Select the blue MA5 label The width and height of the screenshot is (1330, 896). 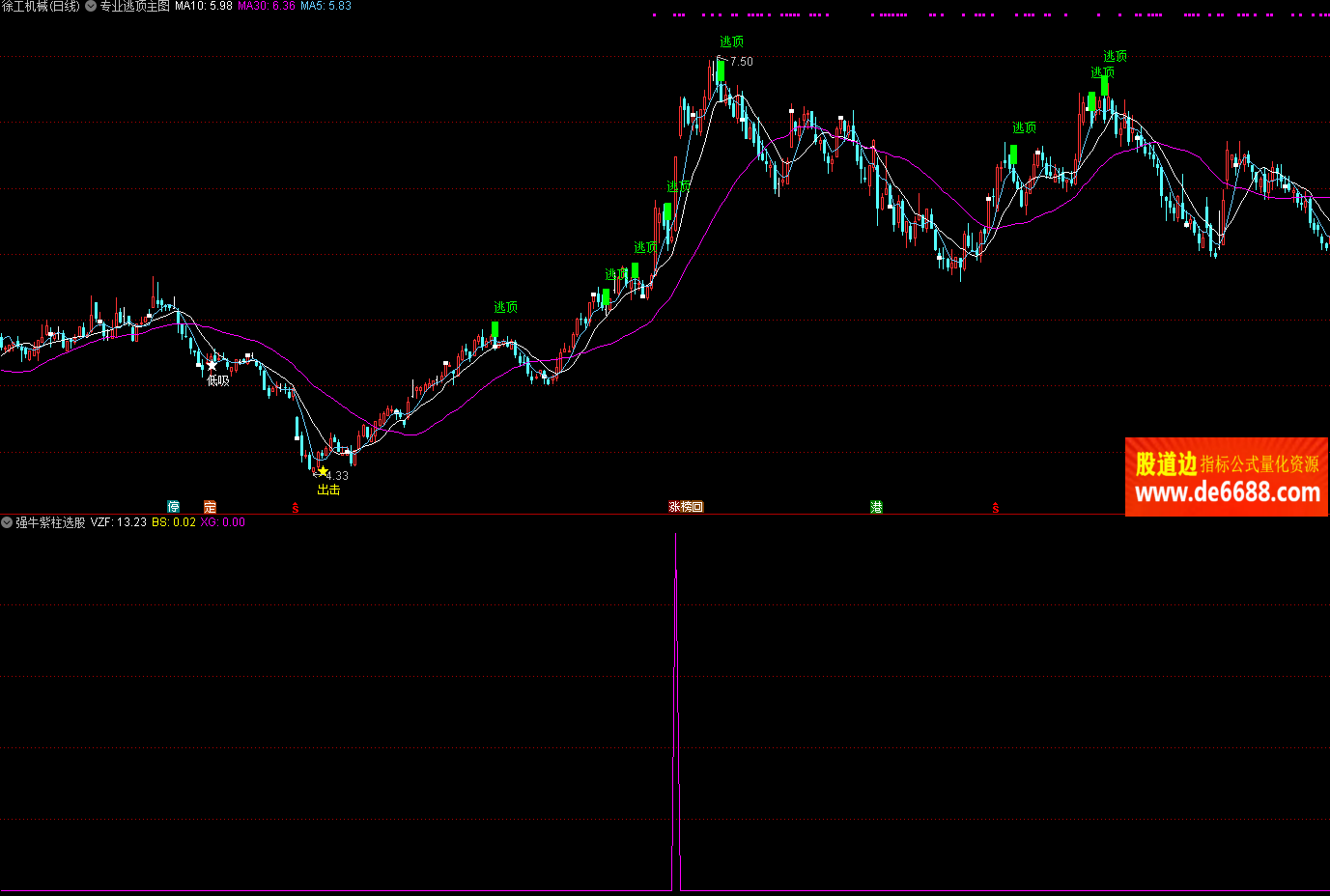[x=325, y=6]
